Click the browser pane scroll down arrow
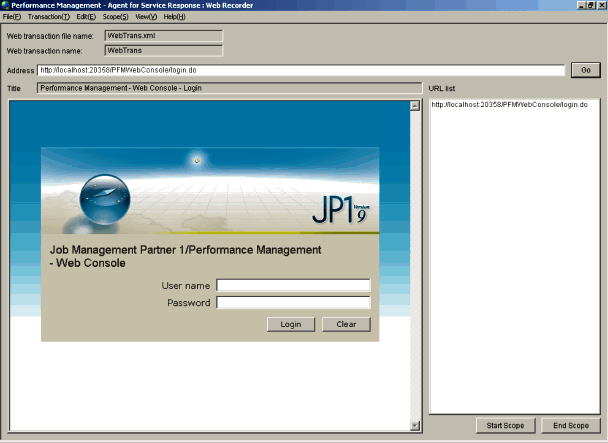Viewport: 608px width, 443px height. (x=415, y=426)
